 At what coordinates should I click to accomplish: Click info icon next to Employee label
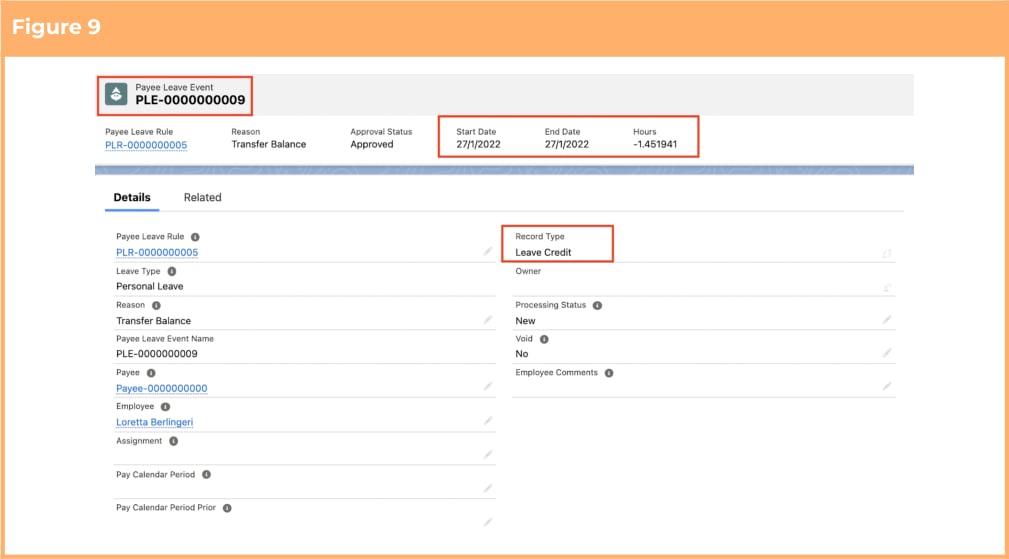[x=165, y=407]
